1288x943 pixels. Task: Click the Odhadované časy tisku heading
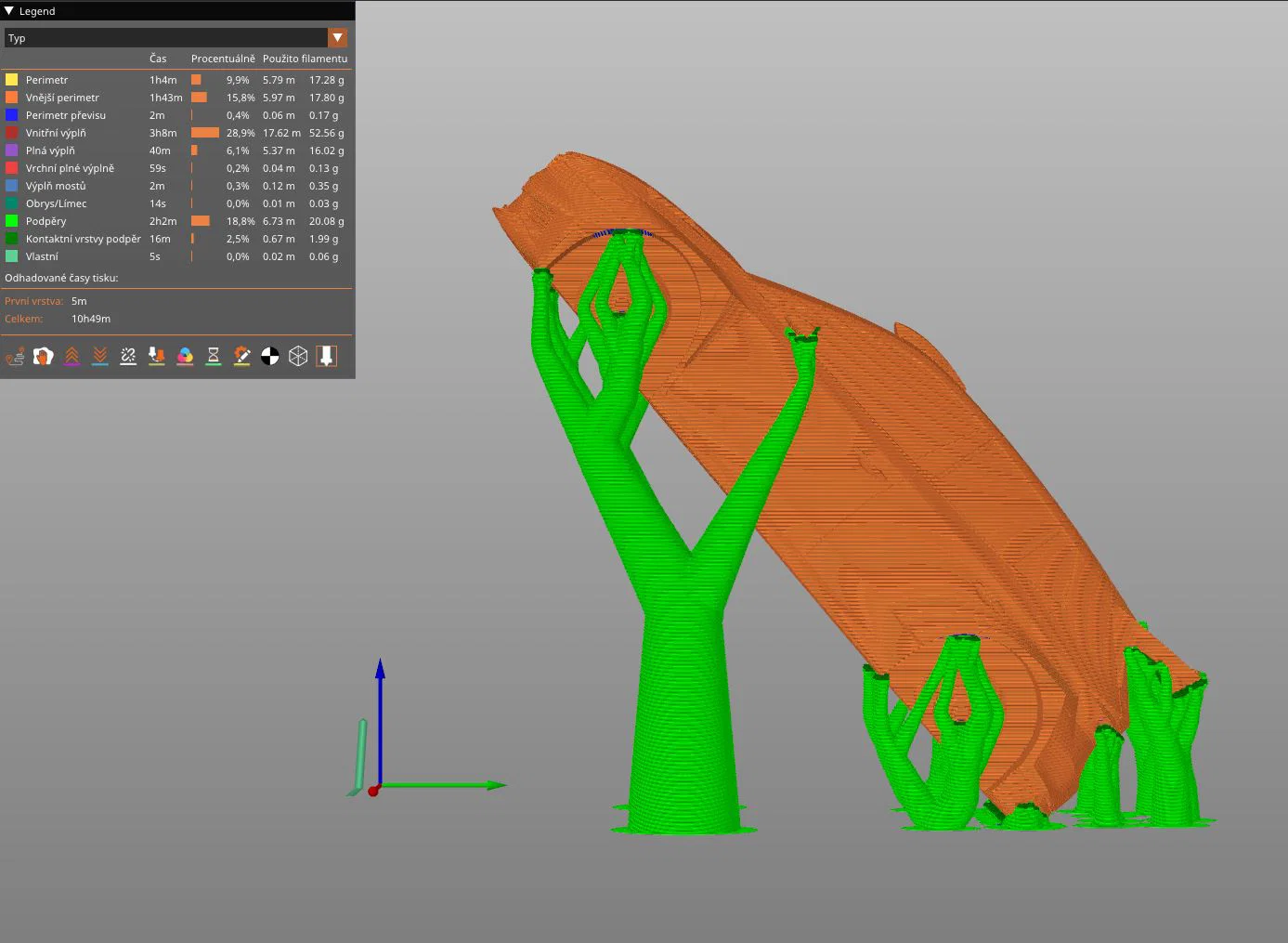click(61, 278)
